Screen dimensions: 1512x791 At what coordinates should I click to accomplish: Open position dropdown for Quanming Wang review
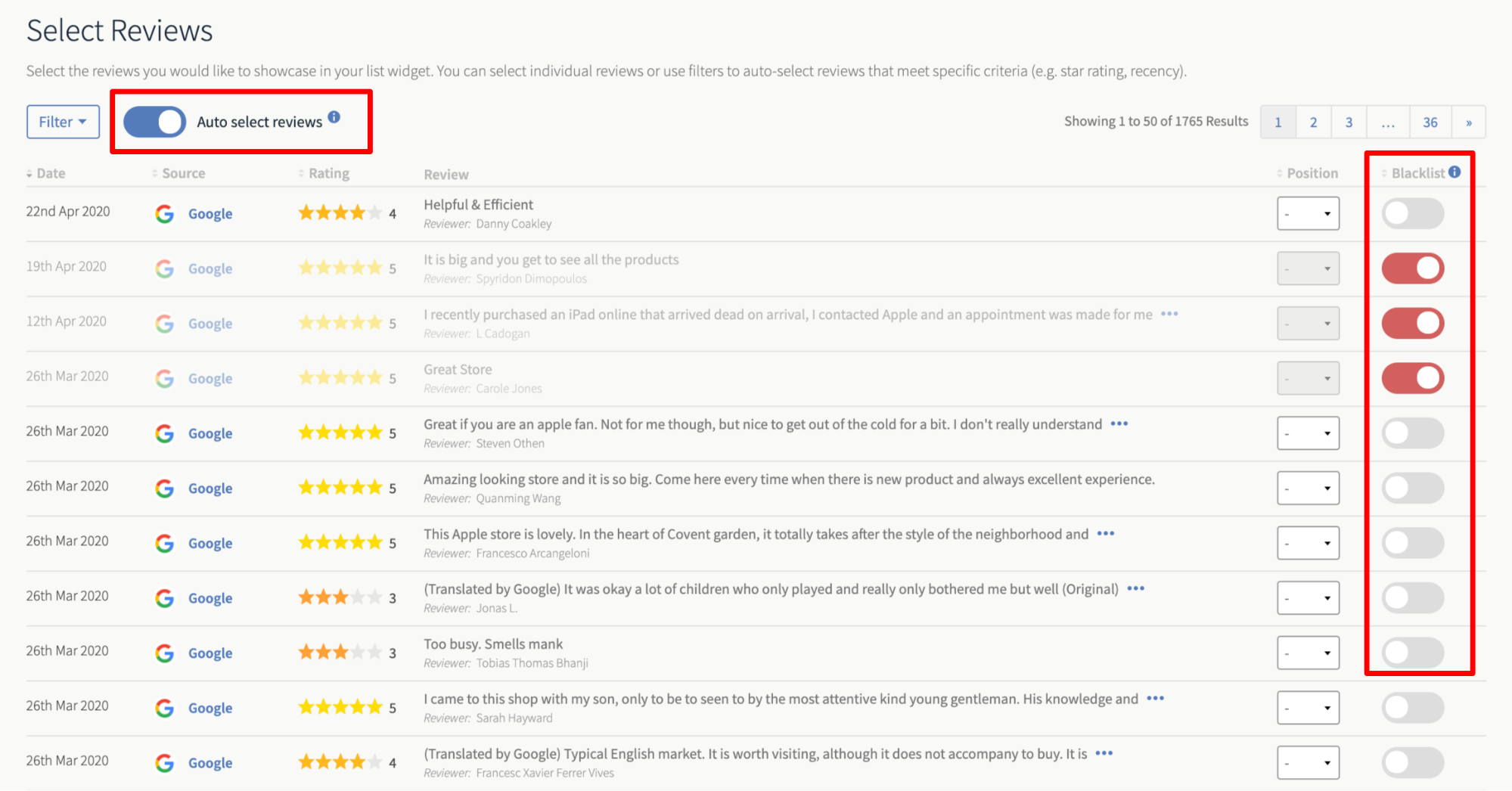[1308, 488]
